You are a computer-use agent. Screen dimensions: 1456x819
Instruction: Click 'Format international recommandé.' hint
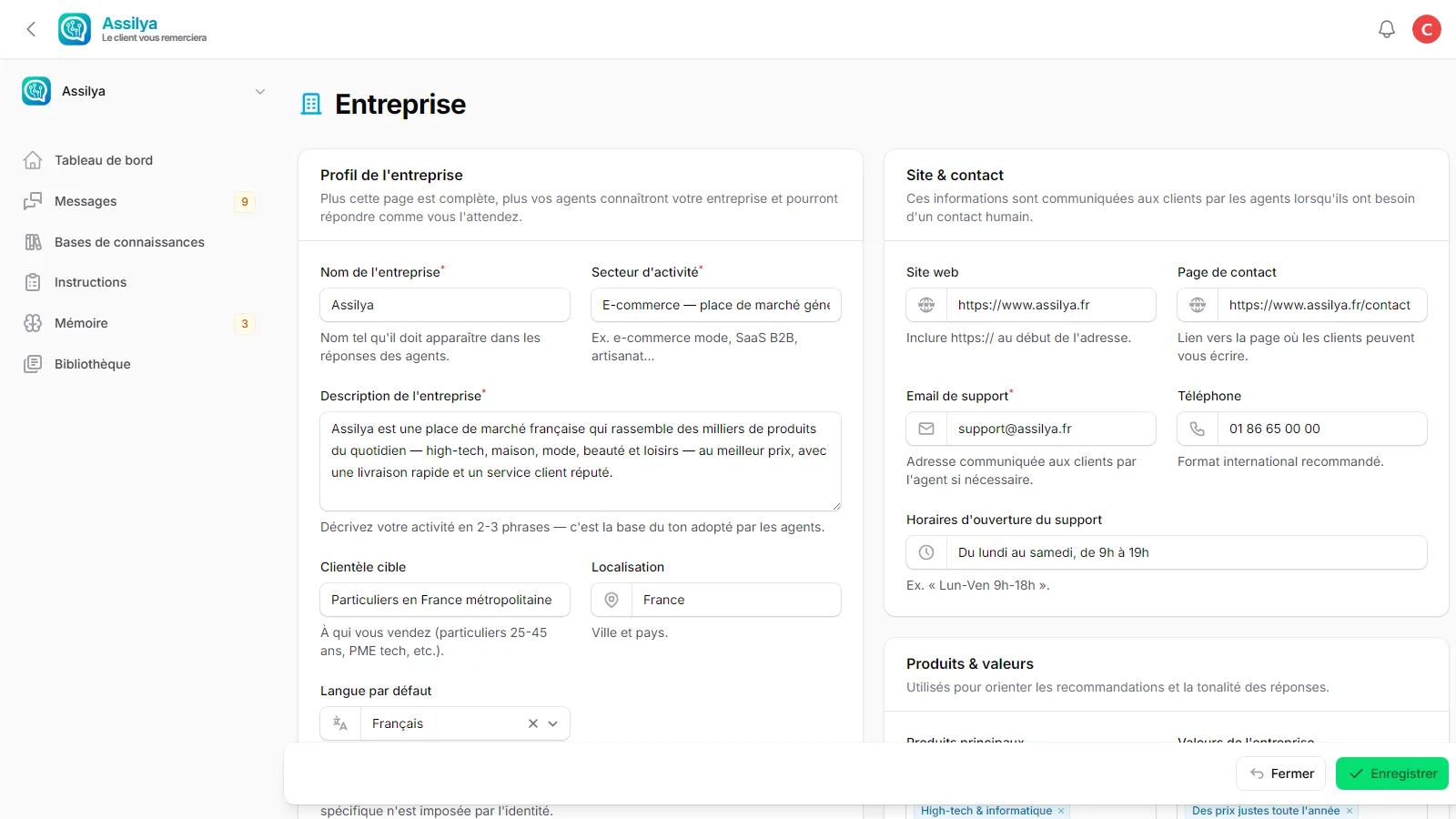[x=1280, y=461]
